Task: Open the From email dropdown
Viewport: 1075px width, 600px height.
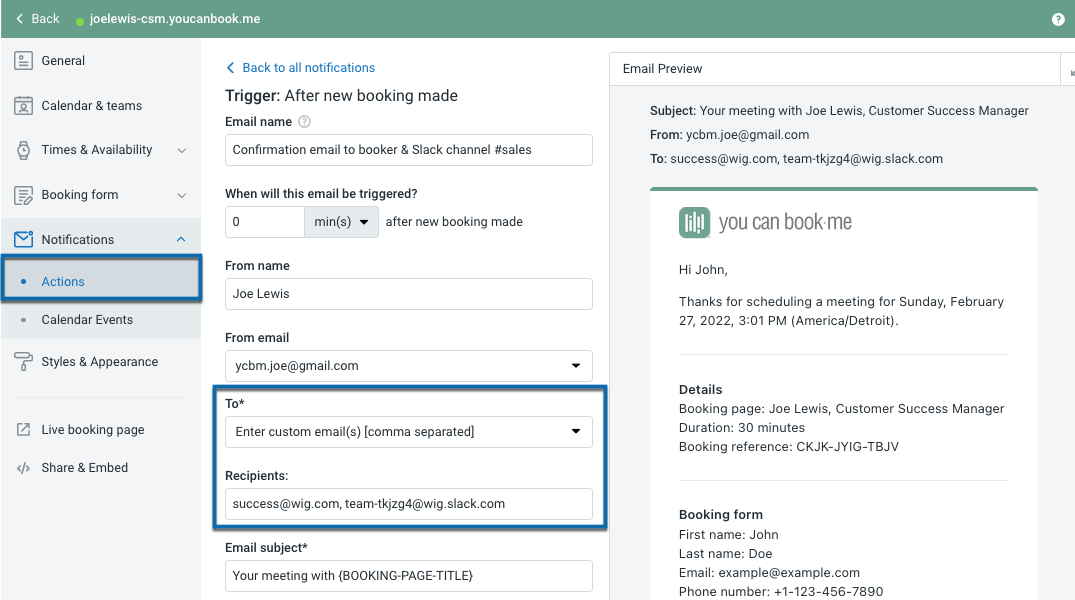Action: coord(577,366)
